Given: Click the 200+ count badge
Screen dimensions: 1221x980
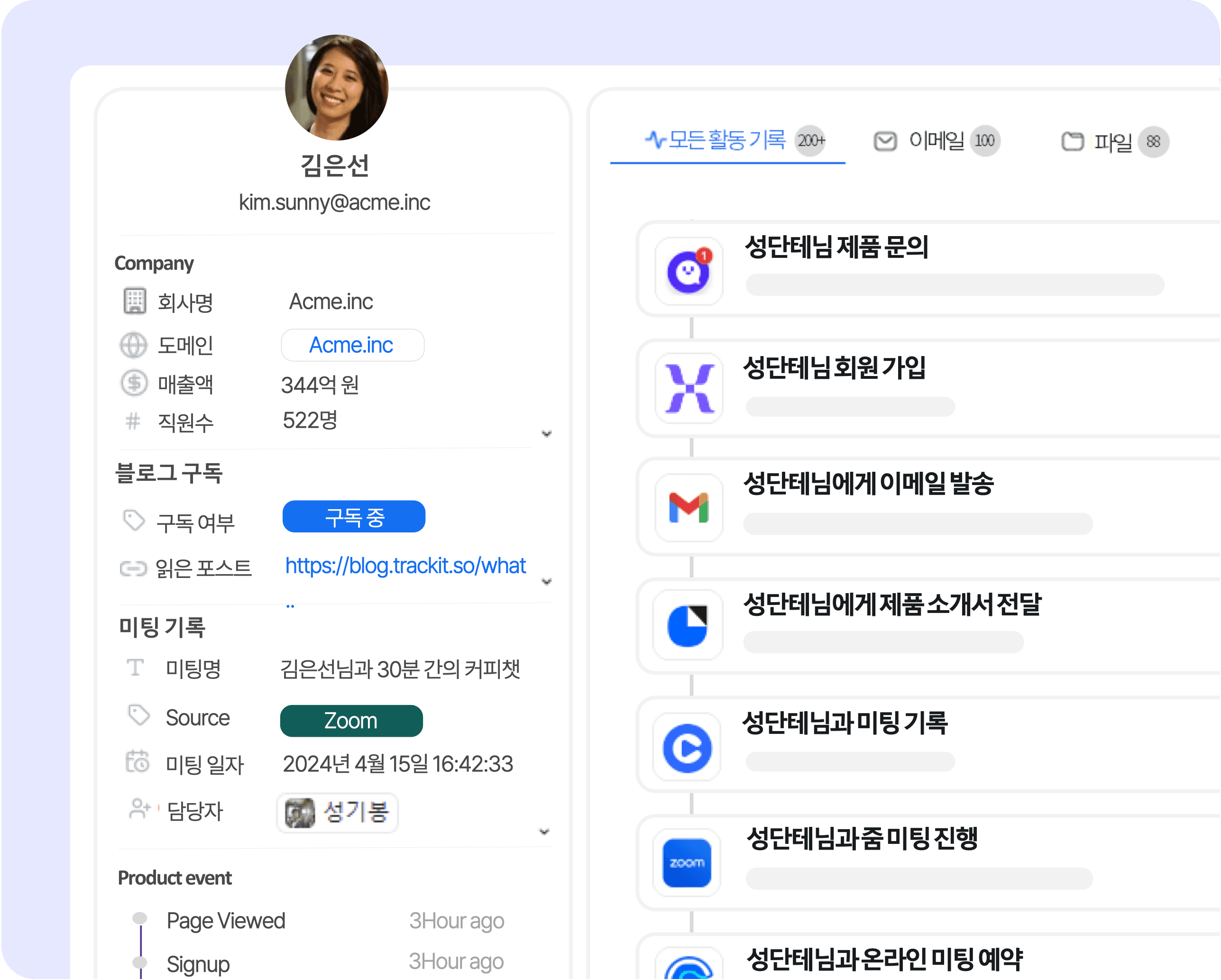Looking at the screenshot, I should [811, 140].
